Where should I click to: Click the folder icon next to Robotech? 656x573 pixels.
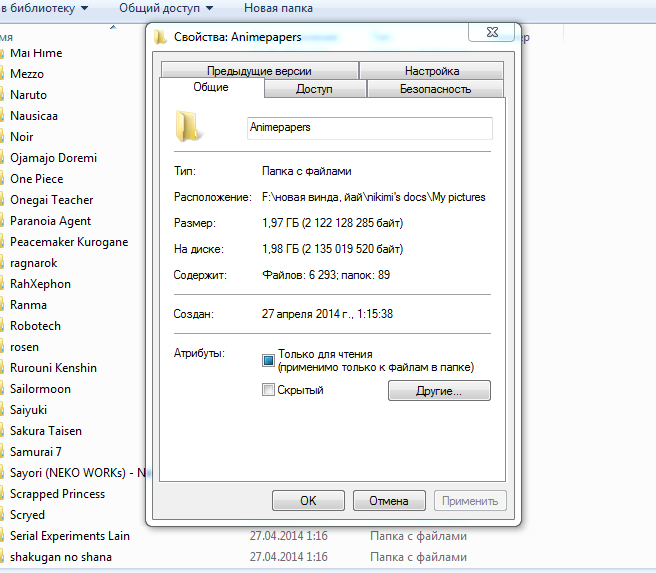tap(3, 326)
